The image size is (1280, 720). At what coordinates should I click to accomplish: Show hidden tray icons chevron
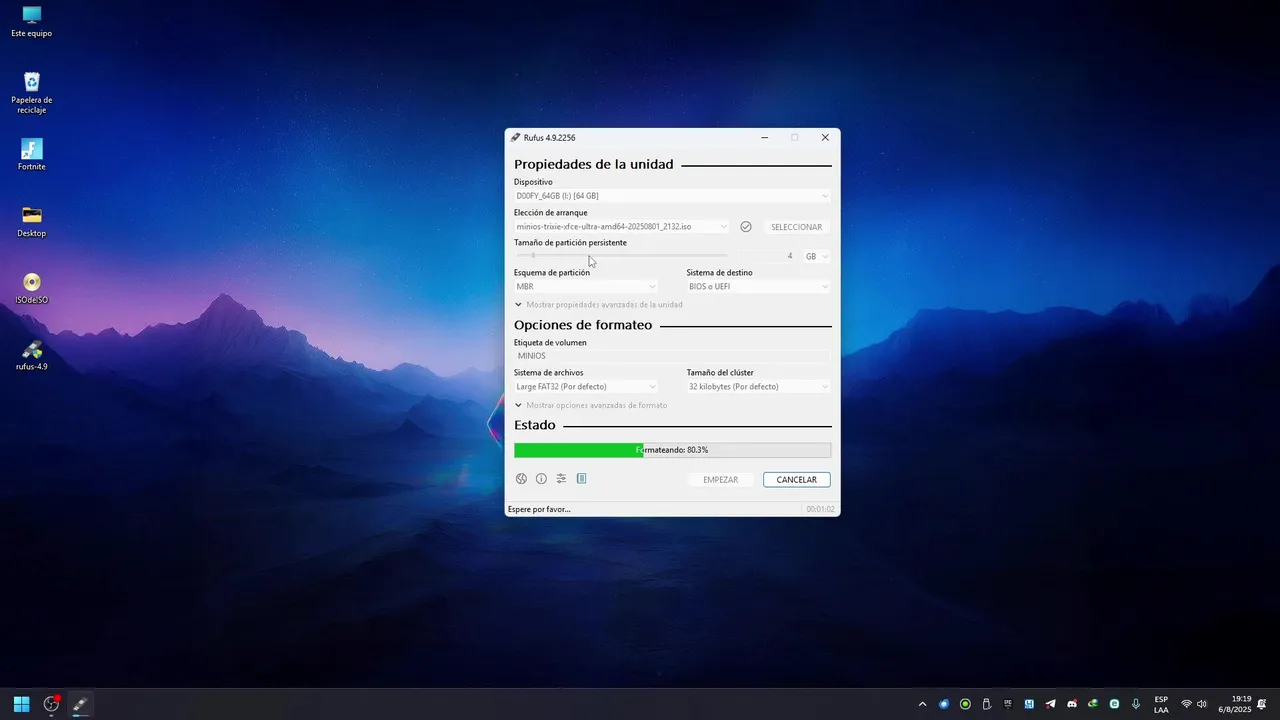pyautogui.click(x=922, y=704)
